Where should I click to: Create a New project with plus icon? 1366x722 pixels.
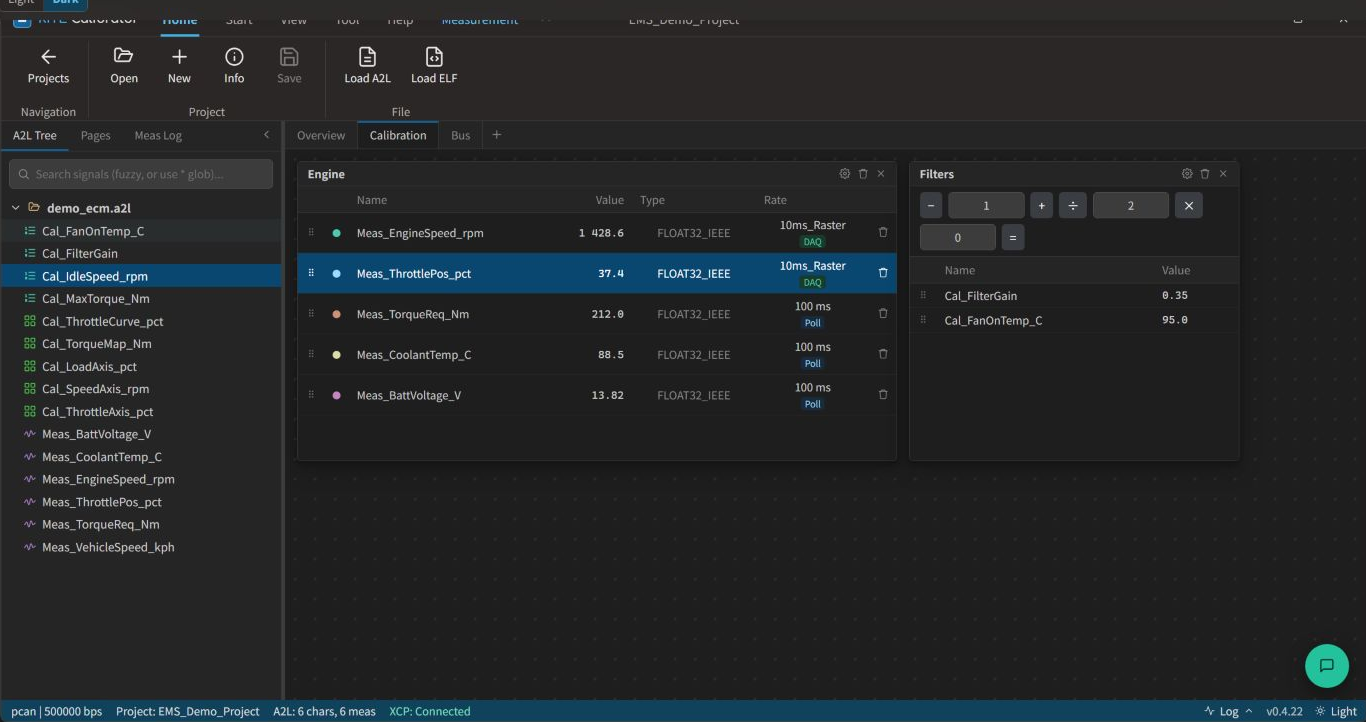[179, 57]
